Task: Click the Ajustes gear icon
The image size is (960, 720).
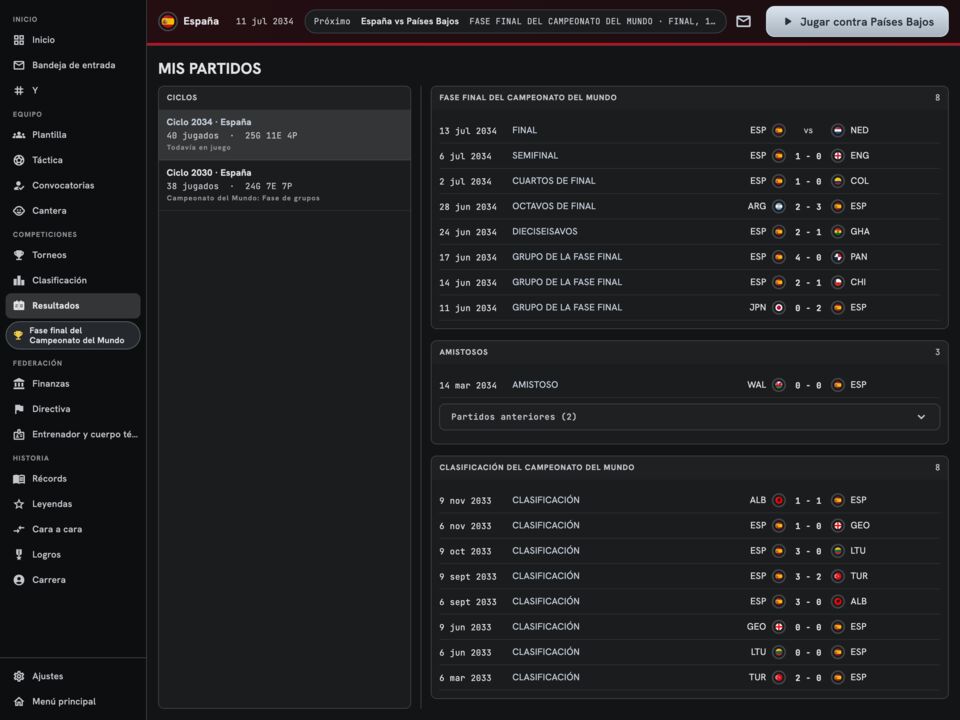Action: (x=19, y=676)
